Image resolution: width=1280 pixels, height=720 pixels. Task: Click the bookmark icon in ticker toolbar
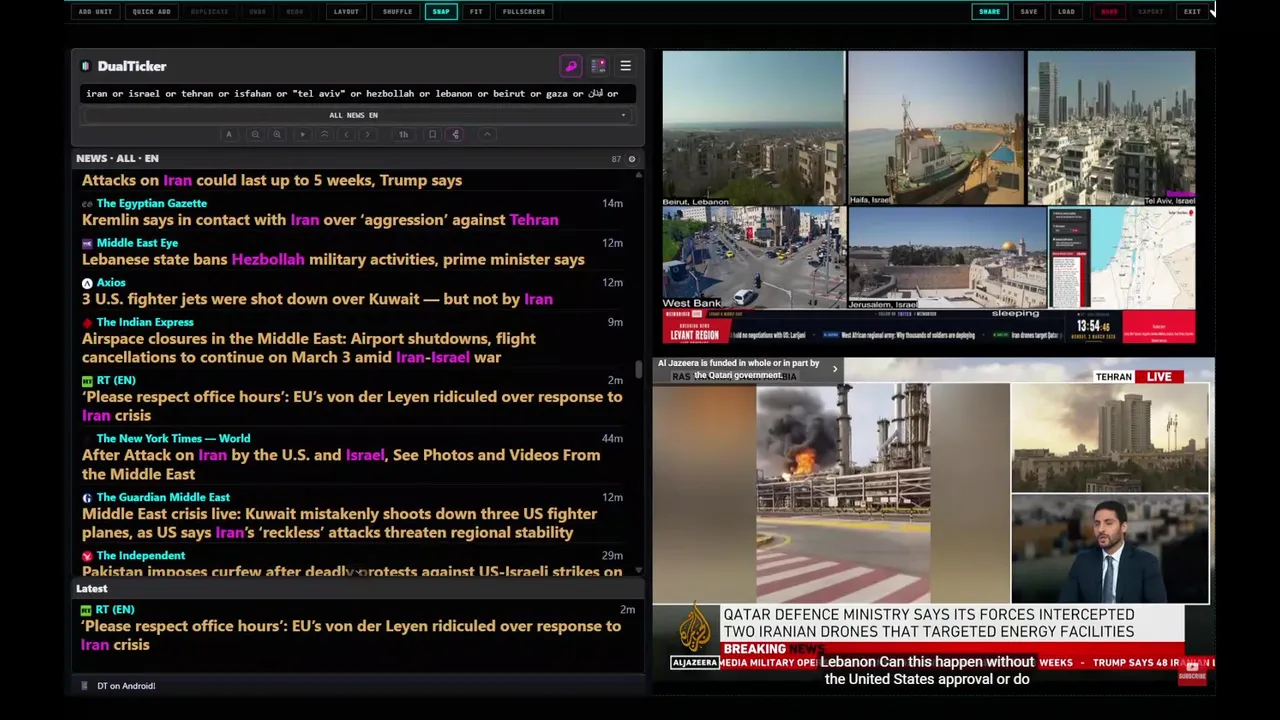click(432, 134)
